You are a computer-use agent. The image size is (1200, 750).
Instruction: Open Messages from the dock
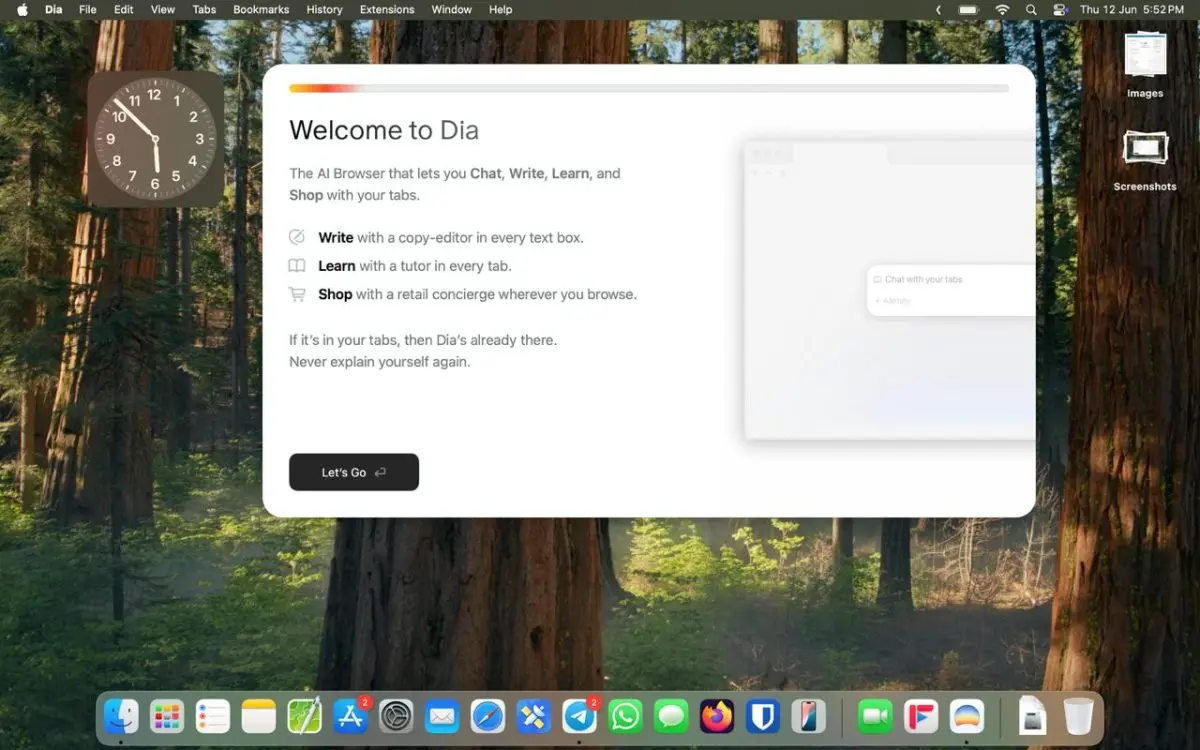click(672, 716)
